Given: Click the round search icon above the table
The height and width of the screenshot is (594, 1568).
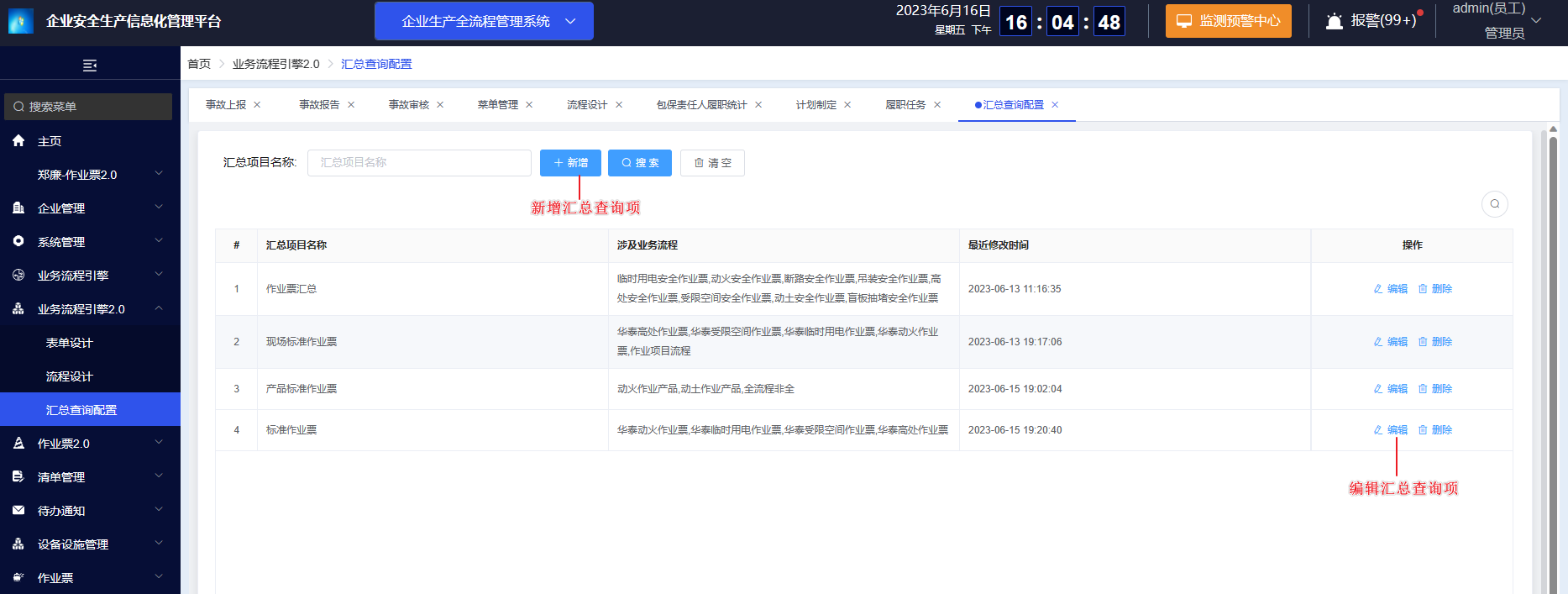Looking at the screenshot, I should [1495, 204].
